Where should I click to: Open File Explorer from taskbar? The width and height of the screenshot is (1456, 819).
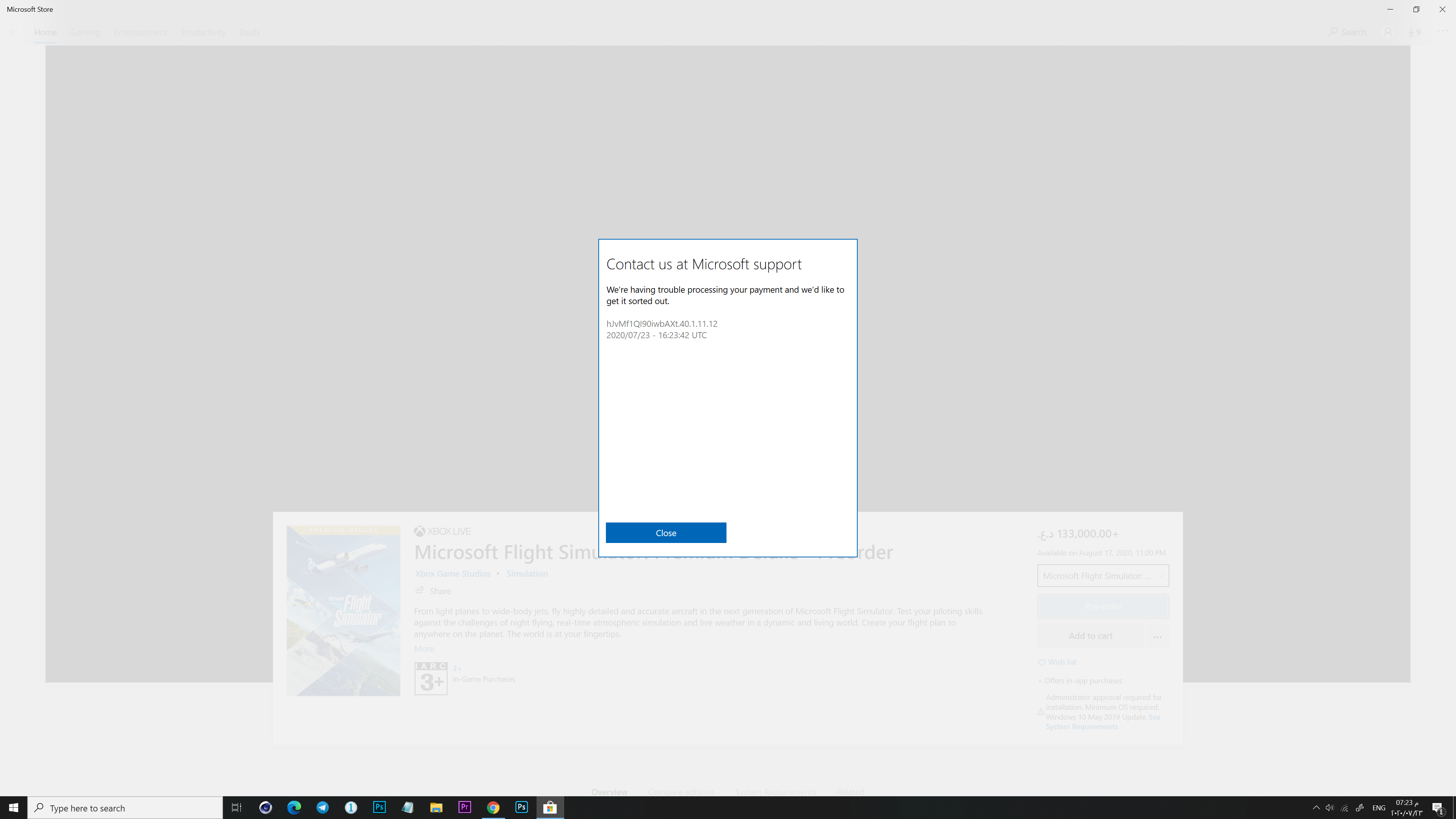(x=436, y=808)
